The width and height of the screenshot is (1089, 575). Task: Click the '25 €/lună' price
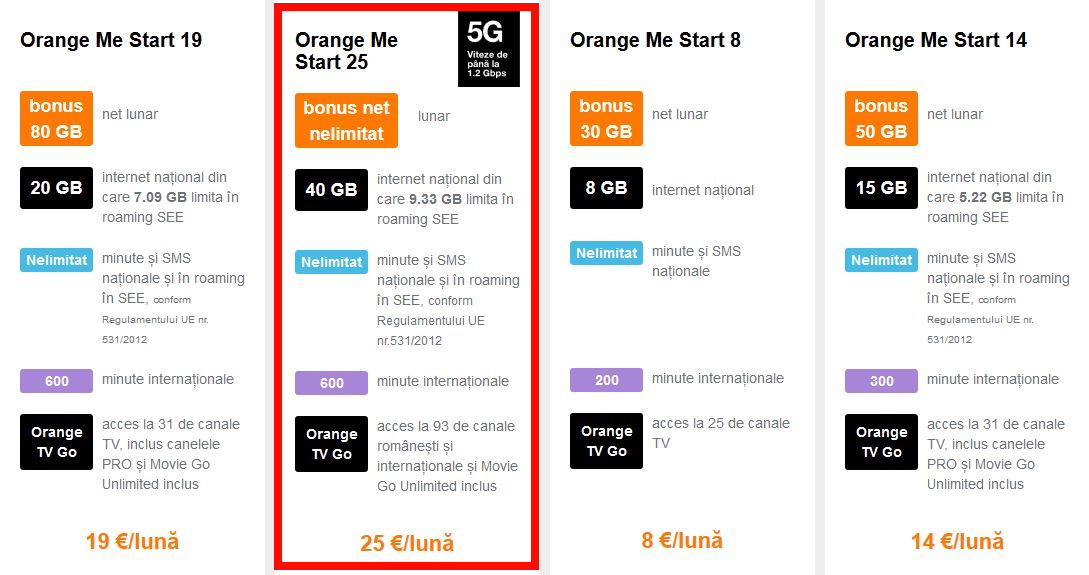pyautogui.click(x=407, y=544)
